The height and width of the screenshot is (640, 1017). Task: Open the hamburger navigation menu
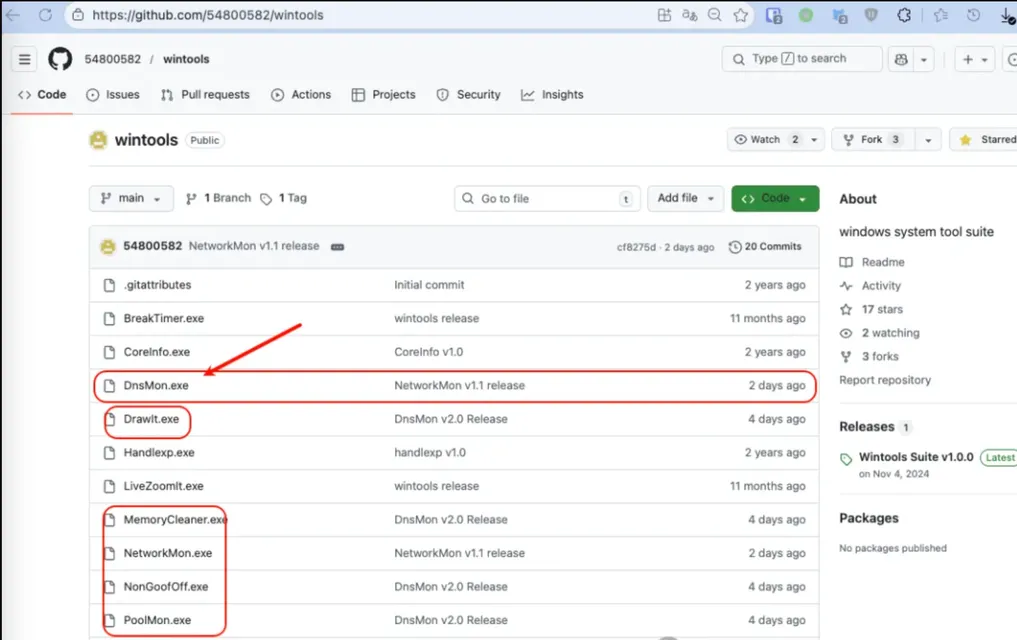tap(25, 59)
